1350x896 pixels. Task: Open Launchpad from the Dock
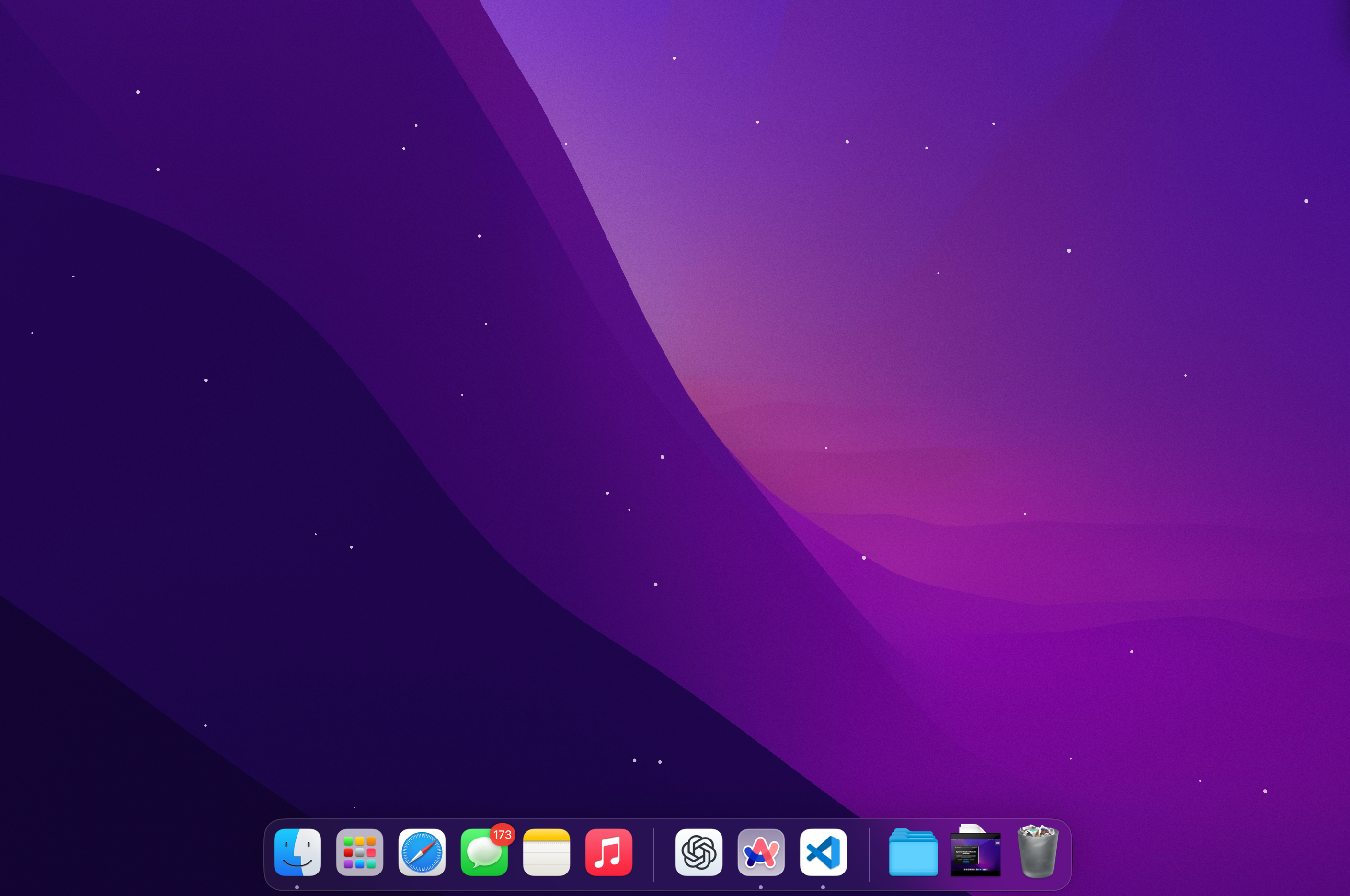359,852
